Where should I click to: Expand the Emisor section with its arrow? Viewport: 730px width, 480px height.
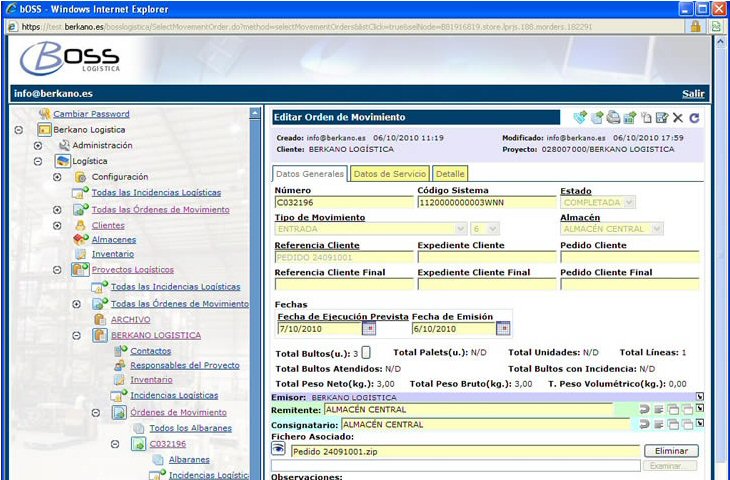pyautogui.click(x=700, y=397)
